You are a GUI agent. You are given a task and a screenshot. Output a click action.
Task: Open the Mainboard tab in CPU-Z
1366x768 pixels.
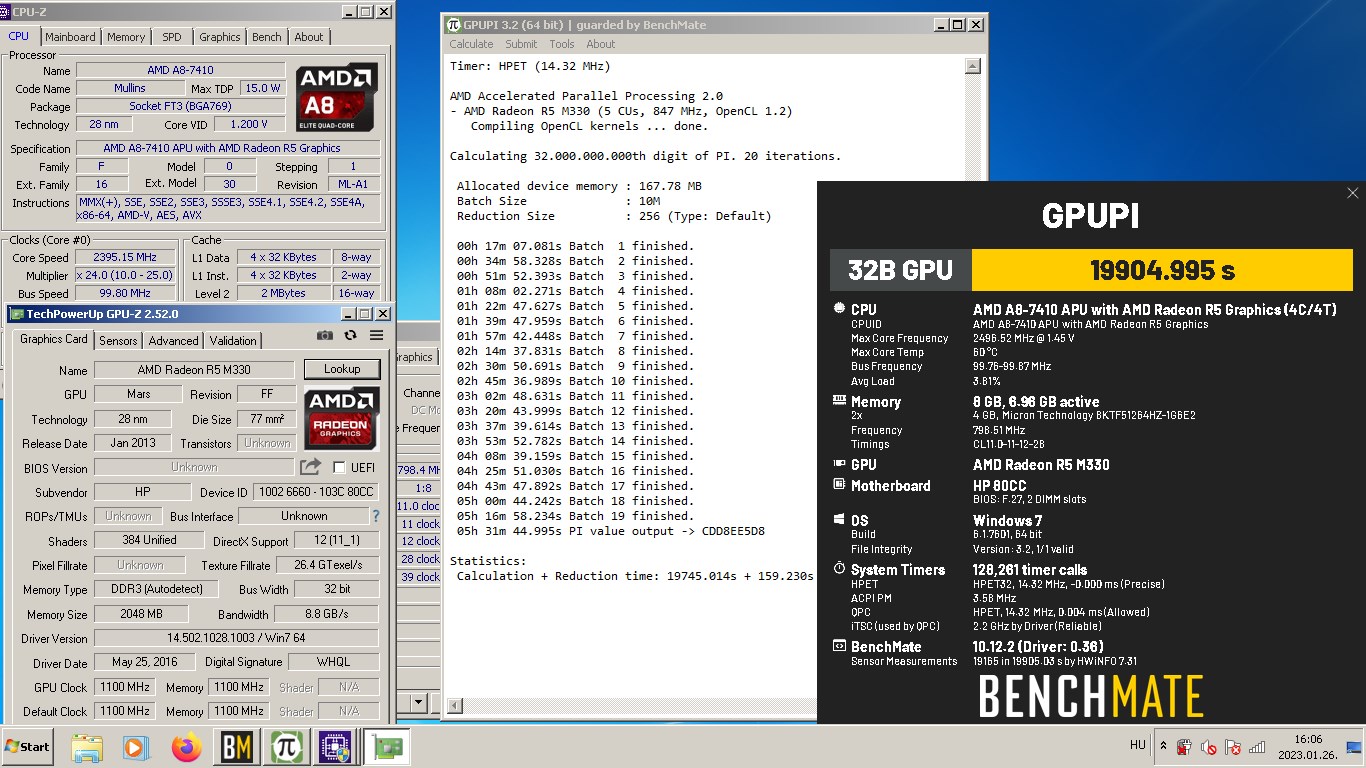pyautogui.click(x=70, y=37)
